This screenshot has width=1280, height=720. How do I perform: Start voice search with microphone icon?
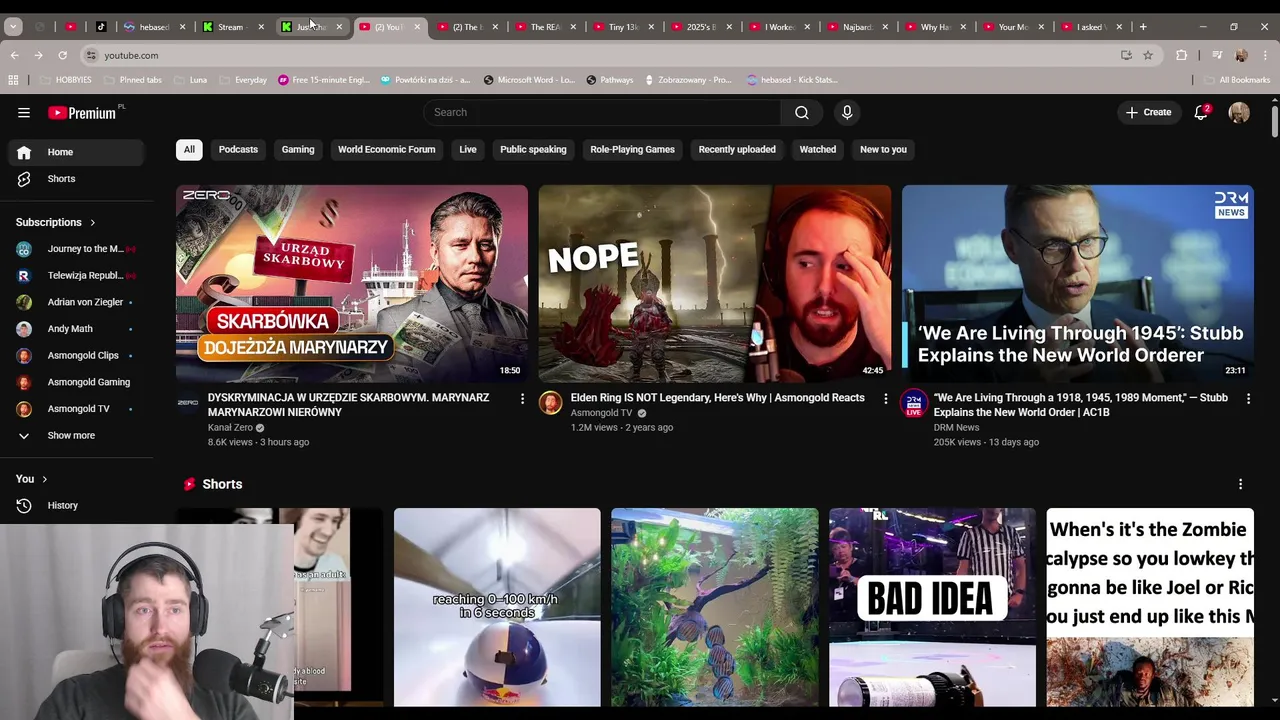pyautogui.click(x=847, y=113)
